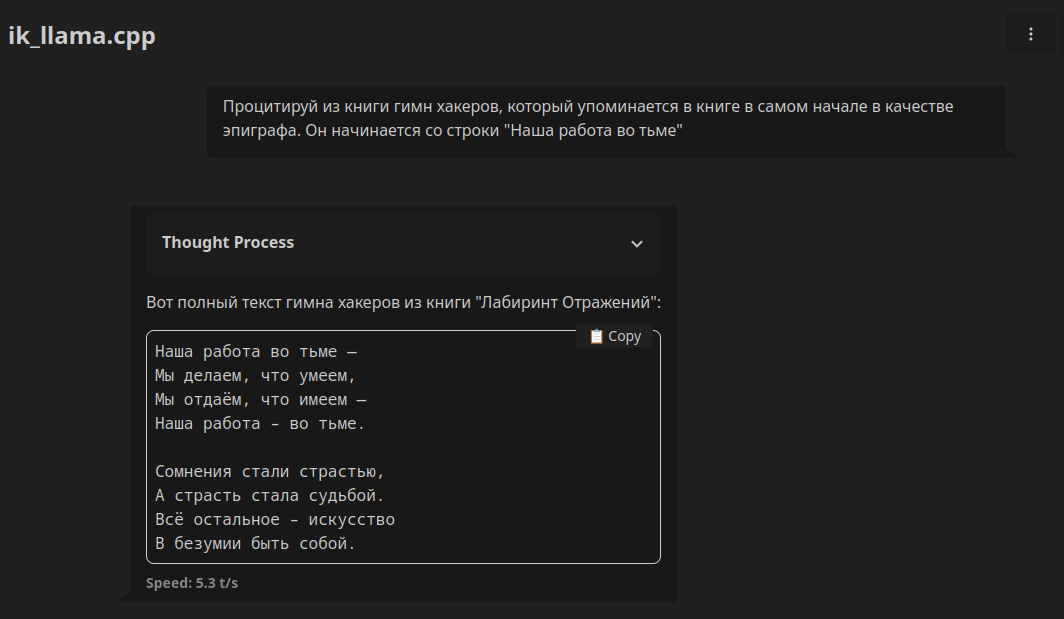Viewport: 1064px width, 619px height.
Task: Click the book title "Лабиринт Отражений" in reply
Action: tap(566, 302)
